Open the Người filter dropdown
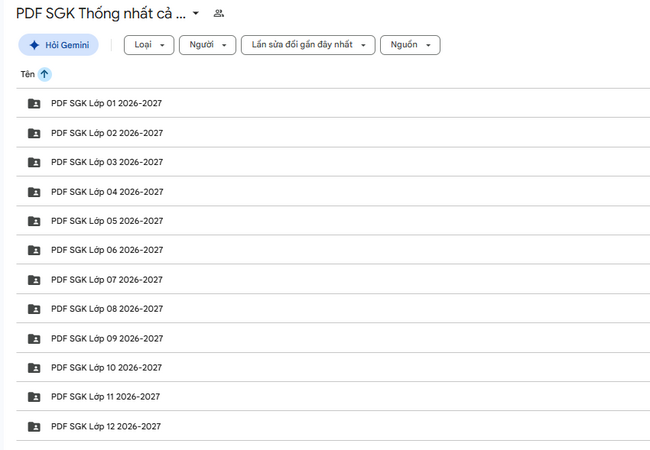The image size is (650, 450). tap(207, 45)
